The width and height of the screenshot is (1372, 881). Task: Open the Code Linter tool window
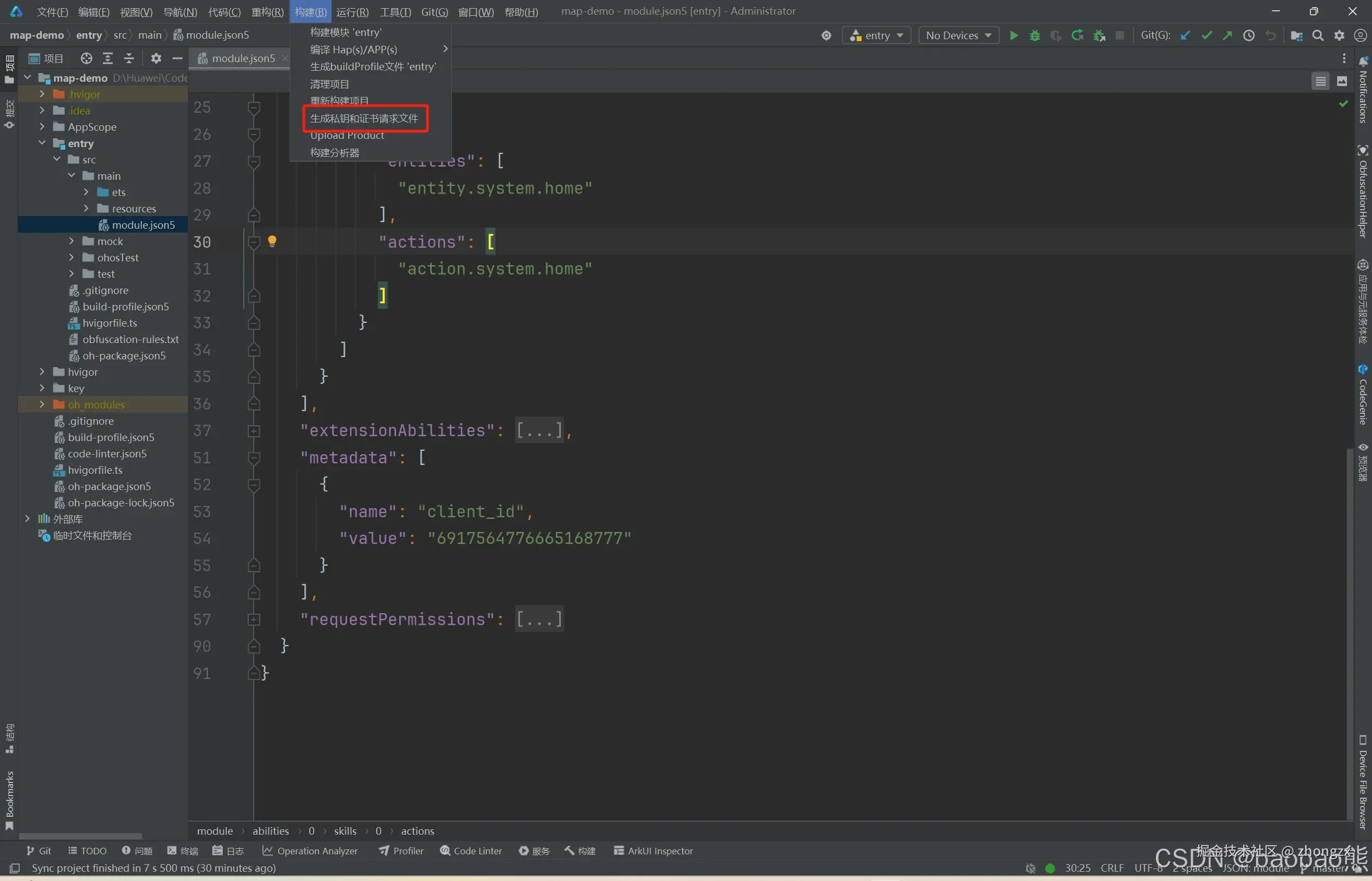[471, 851]
